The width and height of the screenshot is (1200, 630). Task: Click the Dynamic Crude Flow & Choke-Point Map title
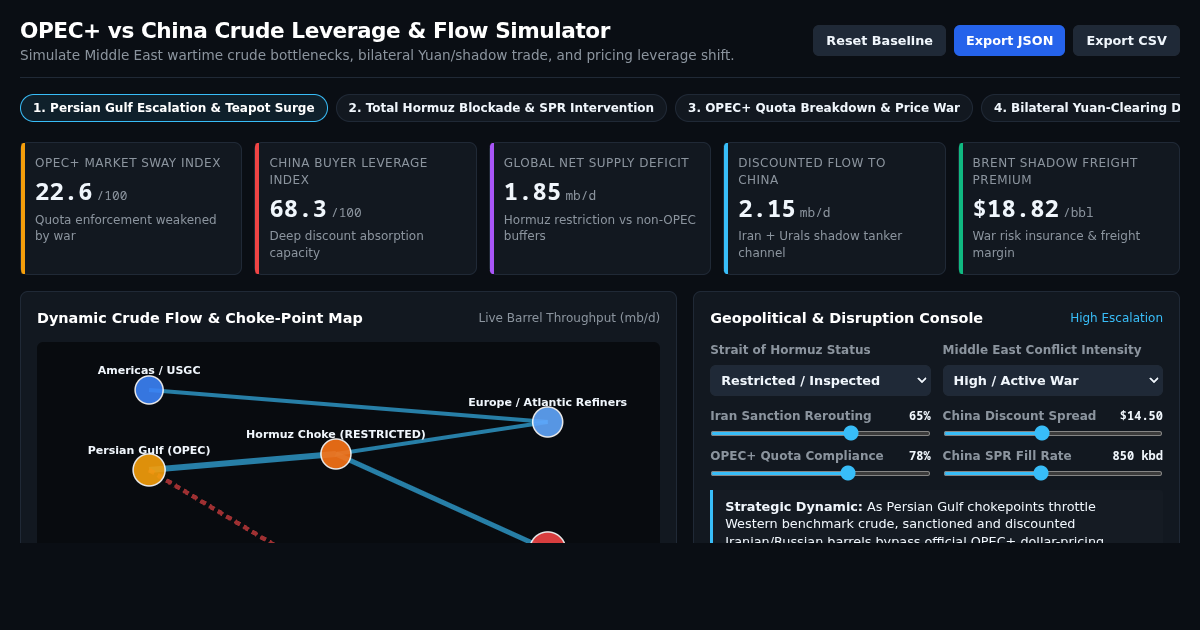click(x=200, y=318)
